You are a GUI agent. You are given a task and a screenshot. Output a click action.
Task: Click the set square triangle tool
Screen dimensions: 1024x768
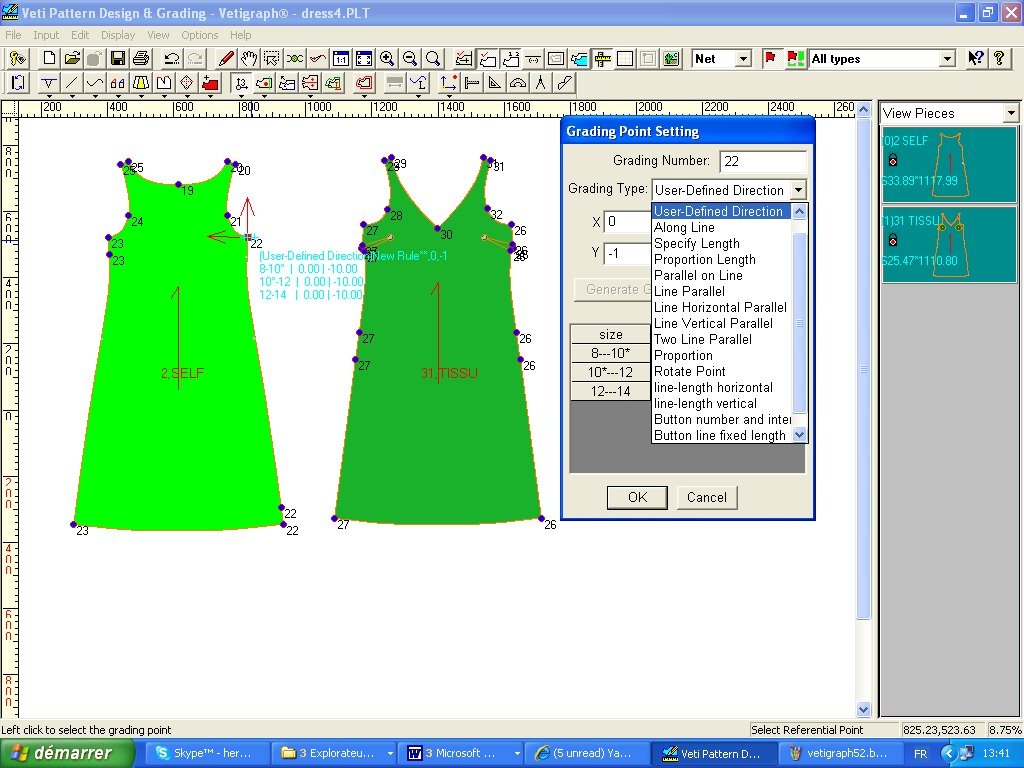495,83
